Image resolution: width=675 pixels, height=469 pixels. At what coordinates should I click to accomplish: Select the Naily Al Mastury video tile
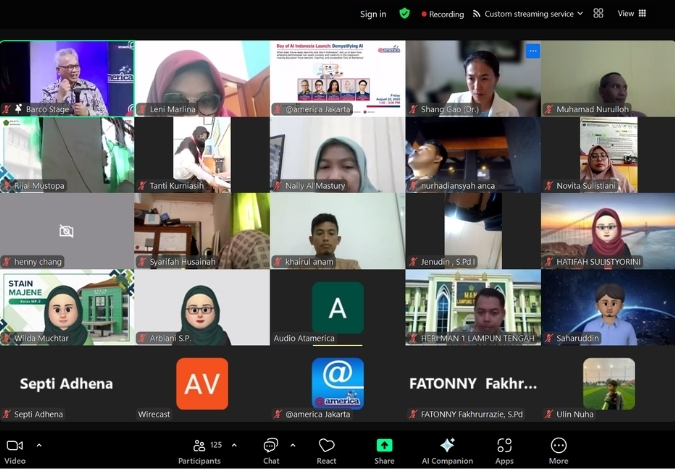point(338,155)
